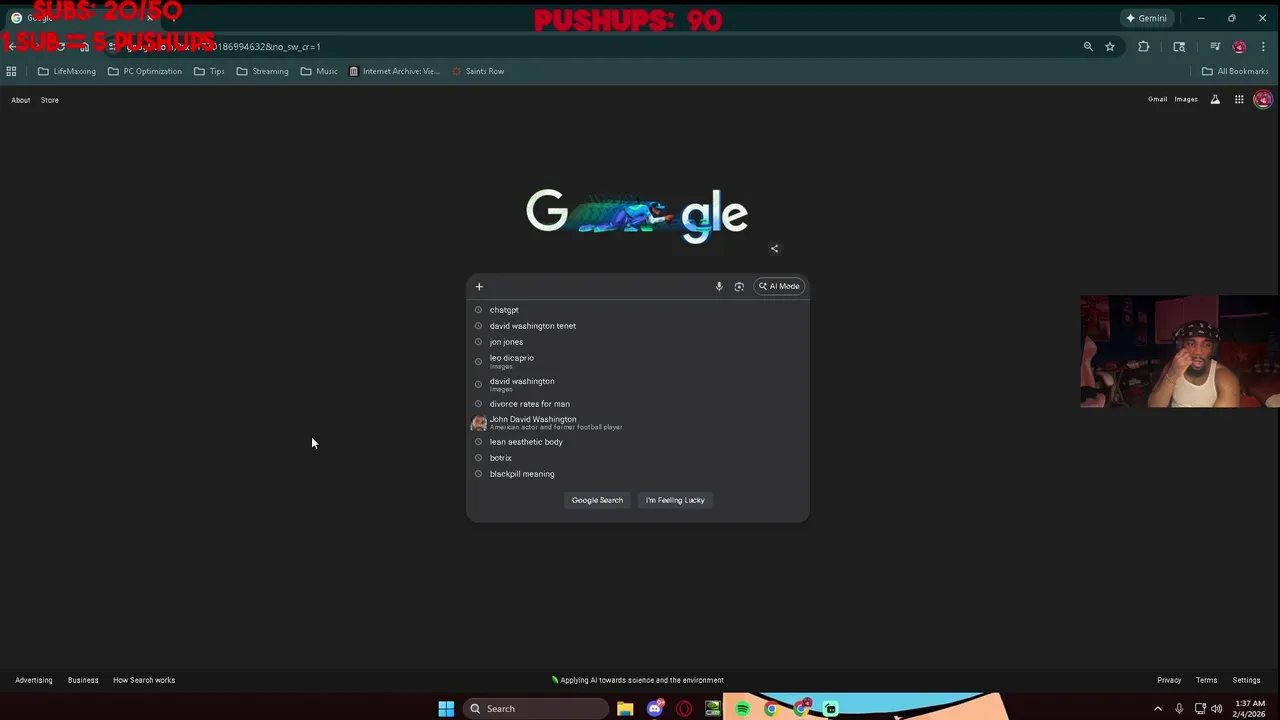
Task: Click inside the Google search input
Action: click(x=598, y=287)
